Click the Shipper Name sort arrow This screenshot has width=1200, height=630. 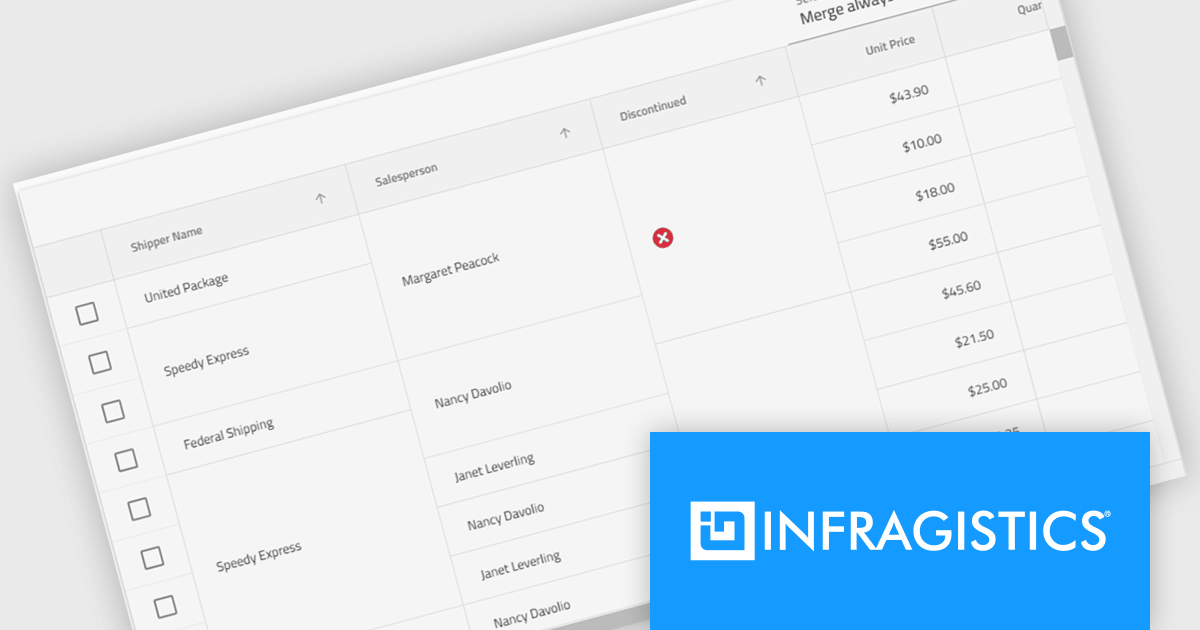pyautogui.click(x=321, y=198)
